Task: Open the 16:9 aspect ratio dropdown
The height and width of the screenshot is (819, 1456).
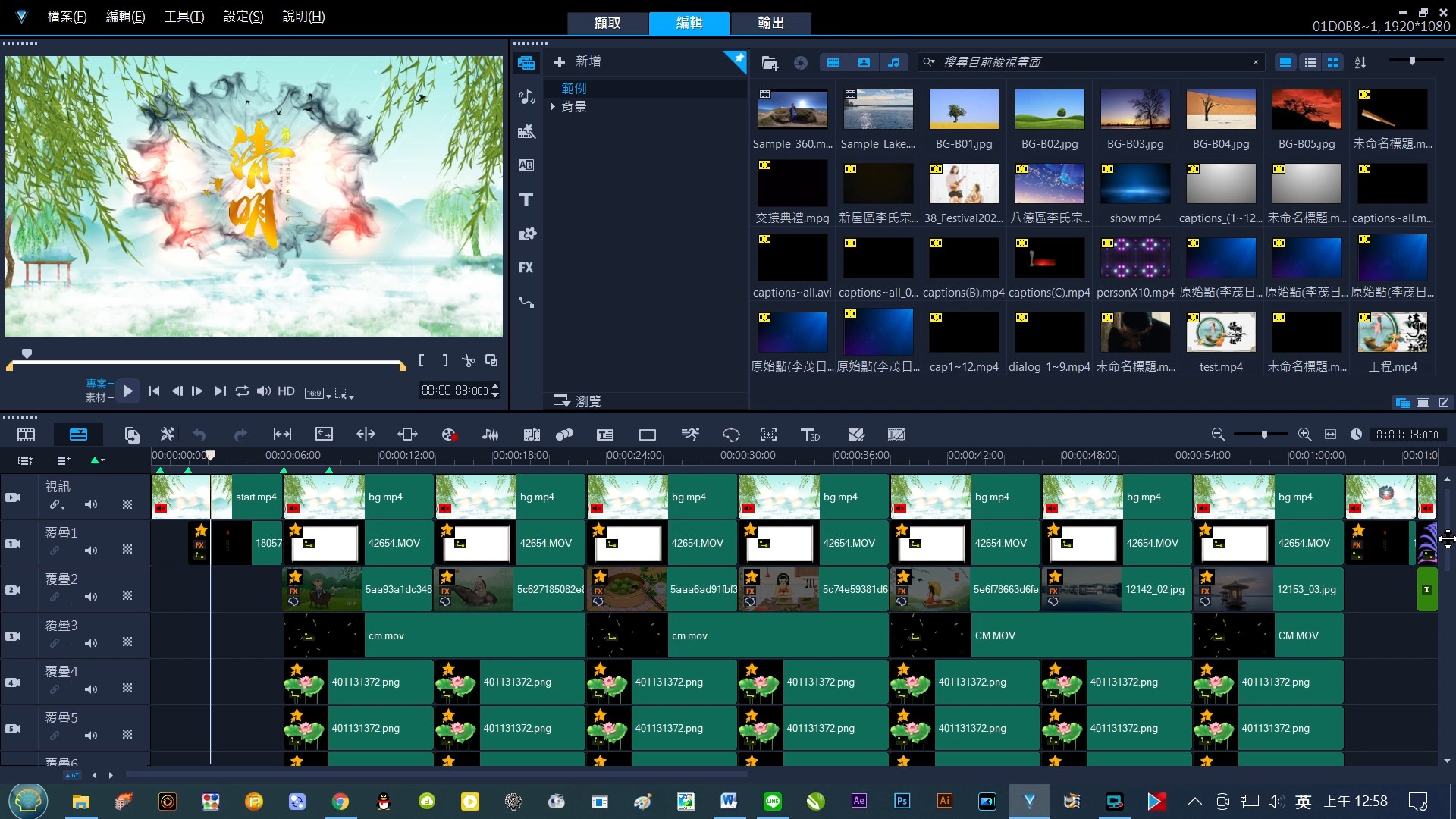Action: click(x=318, y=393)
